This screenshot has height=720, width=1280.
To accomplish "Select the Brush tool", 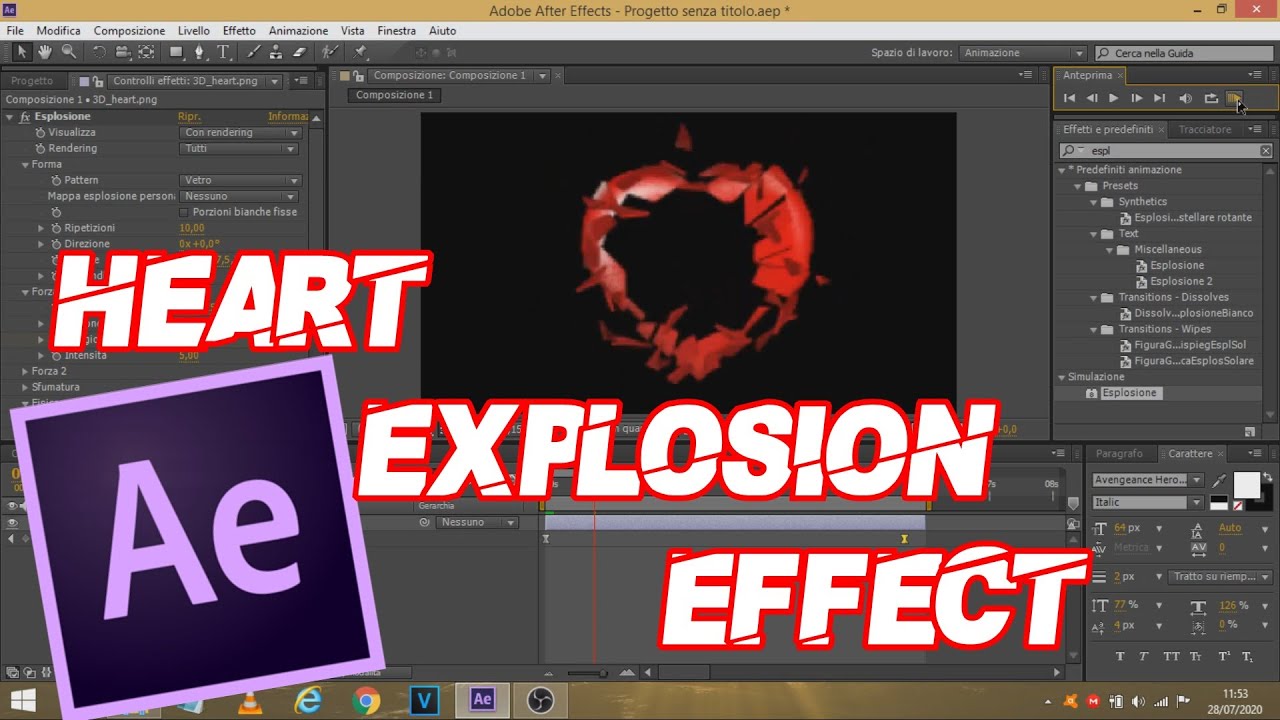I will pyautogui.click(x=254, y=52).
